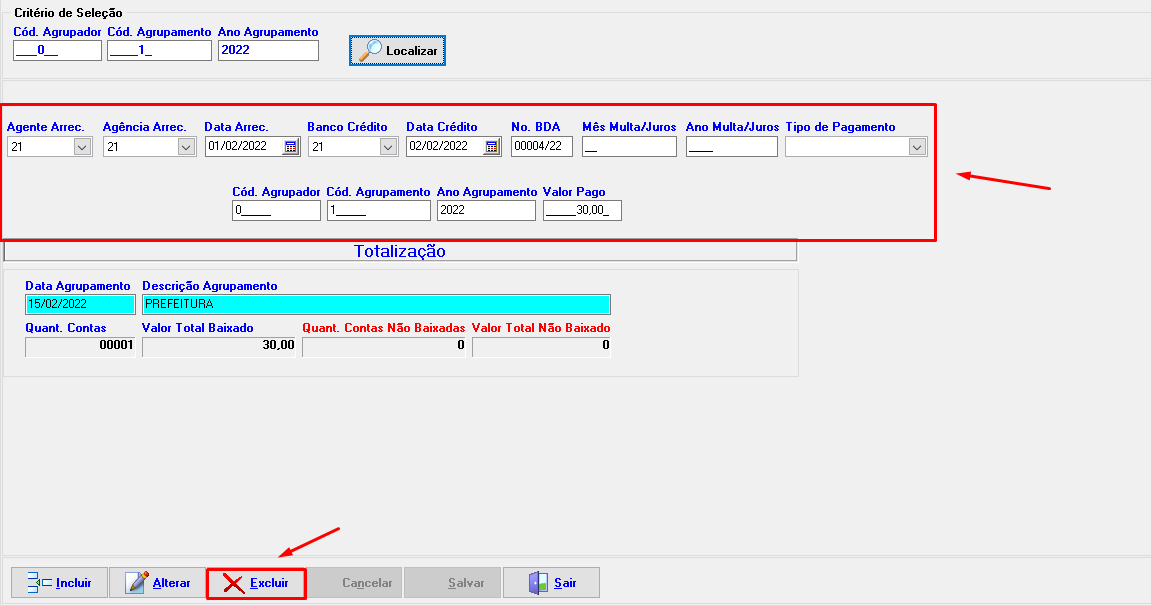Viewport: 1151px width, 606px height.
Task: Open the Agência Arrec. dropdown list
Action: point(186,147)
